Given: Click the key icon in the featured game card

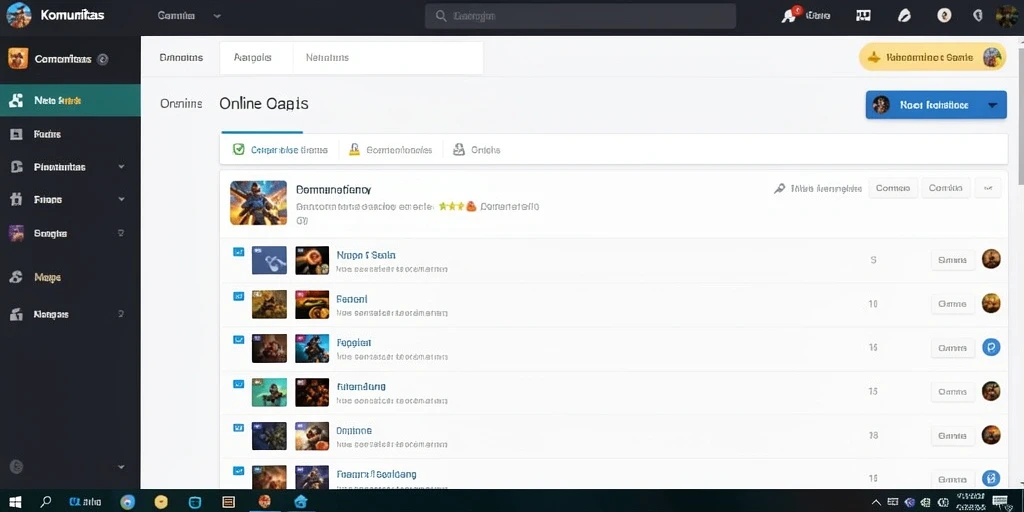Looking at the screenshot, I should (779, 189).
